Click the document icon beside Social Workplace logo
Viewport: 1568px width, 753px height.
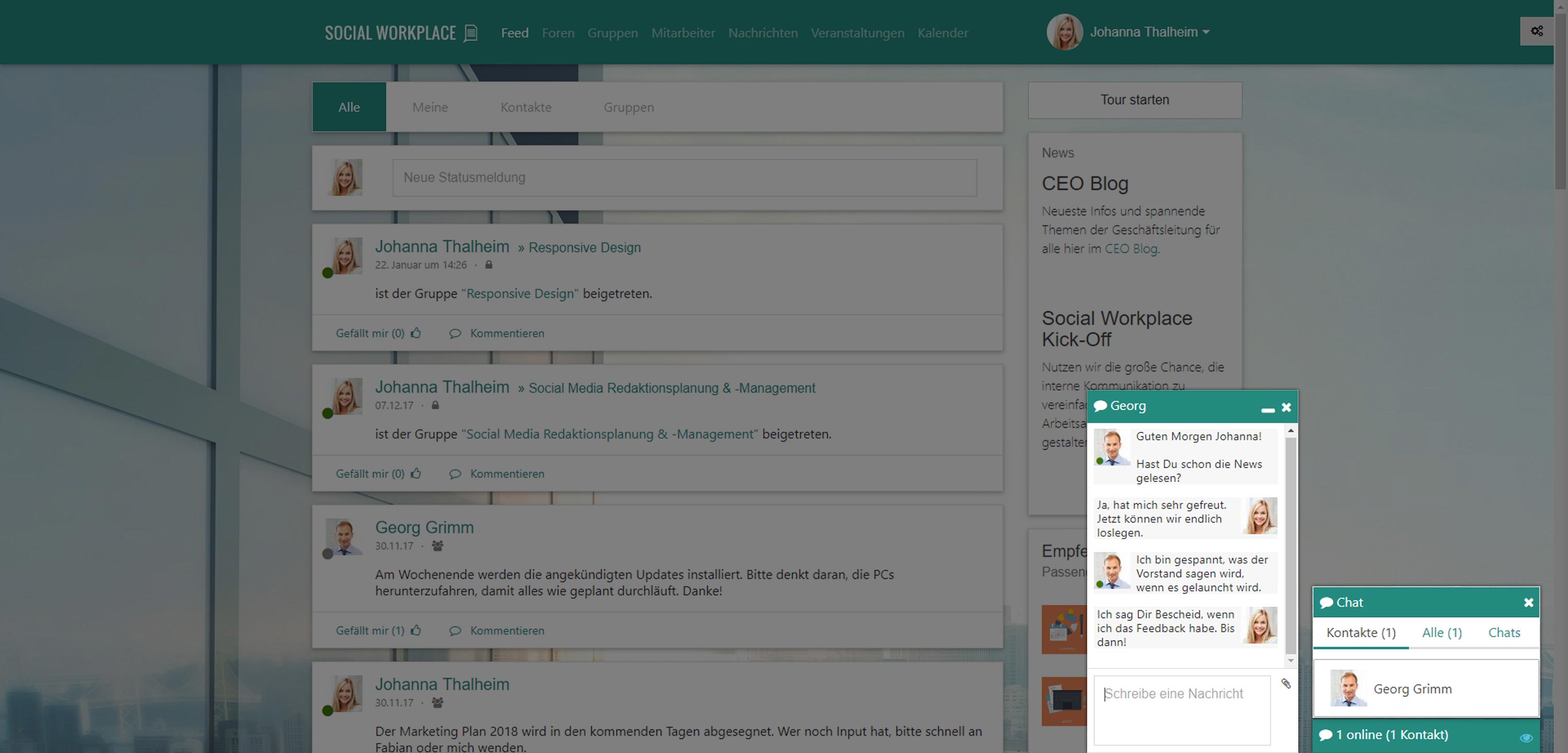point(470,33)
